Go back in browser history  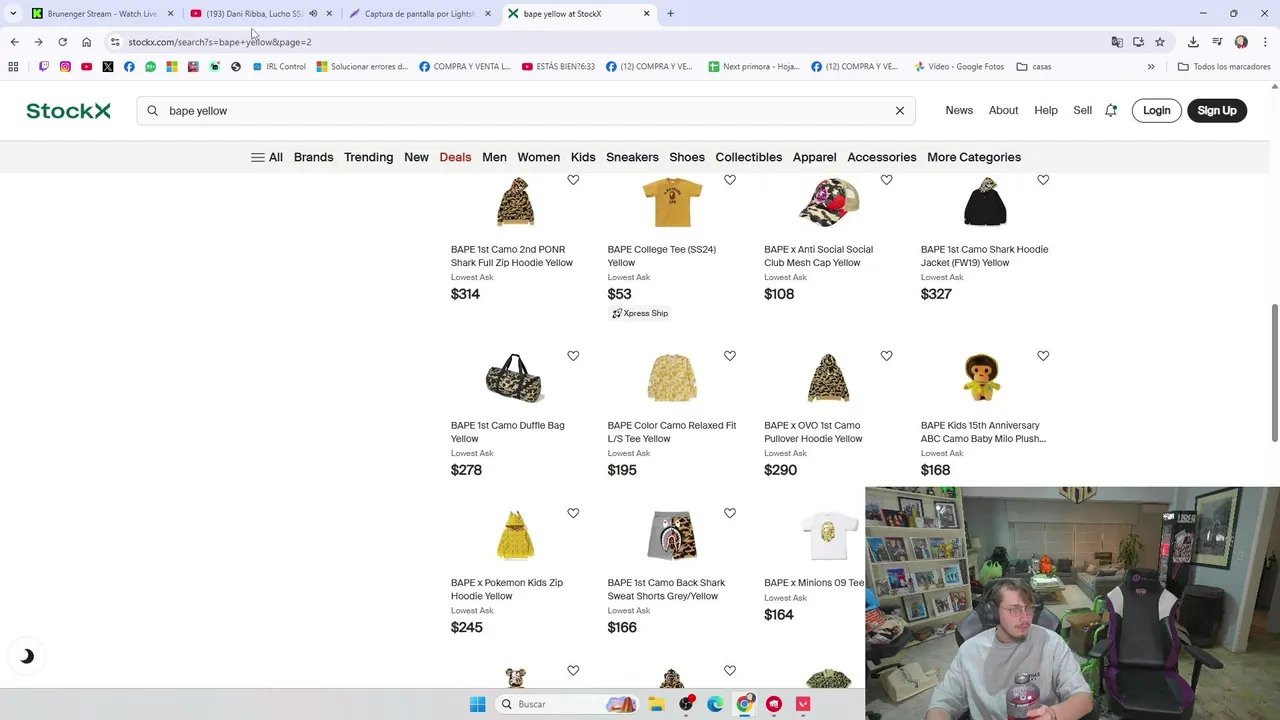click(14, 42)
